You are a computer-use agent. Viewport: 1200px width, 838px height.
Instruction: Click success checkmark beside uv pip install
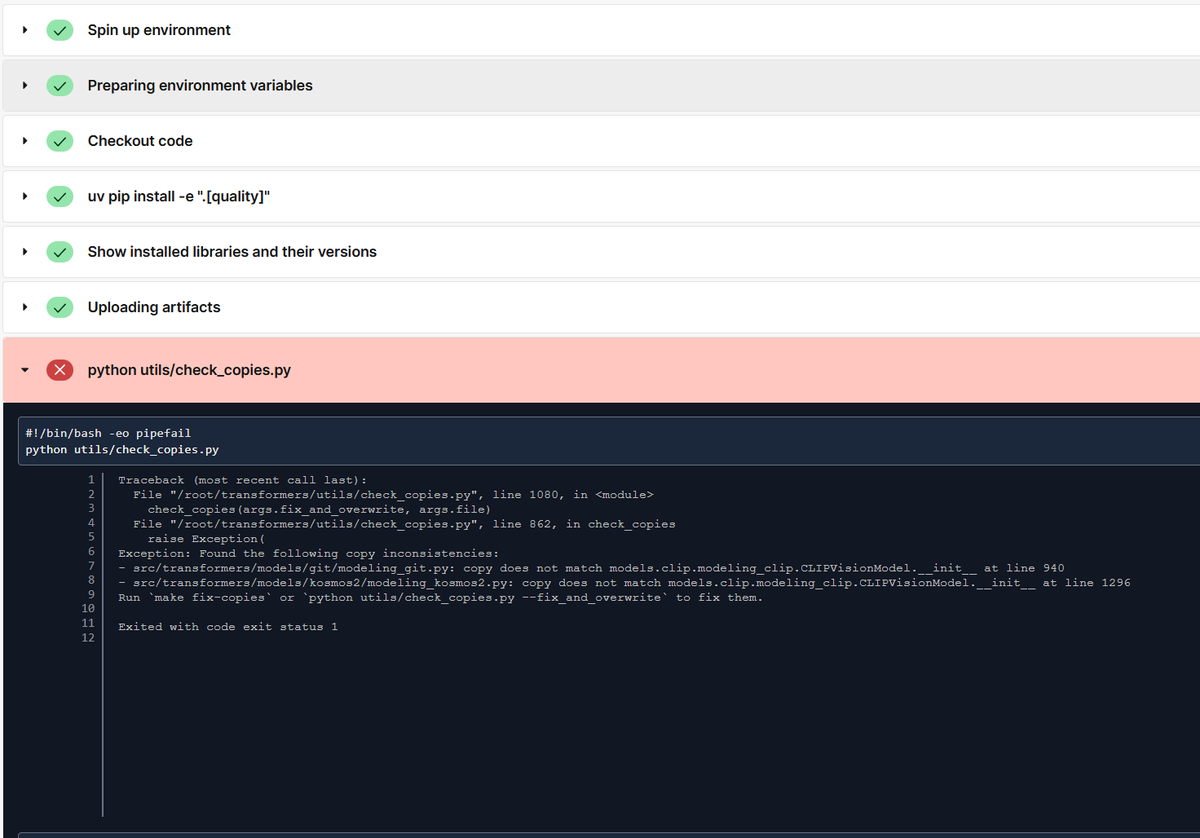pyautogui.click(x=60, y=197)
